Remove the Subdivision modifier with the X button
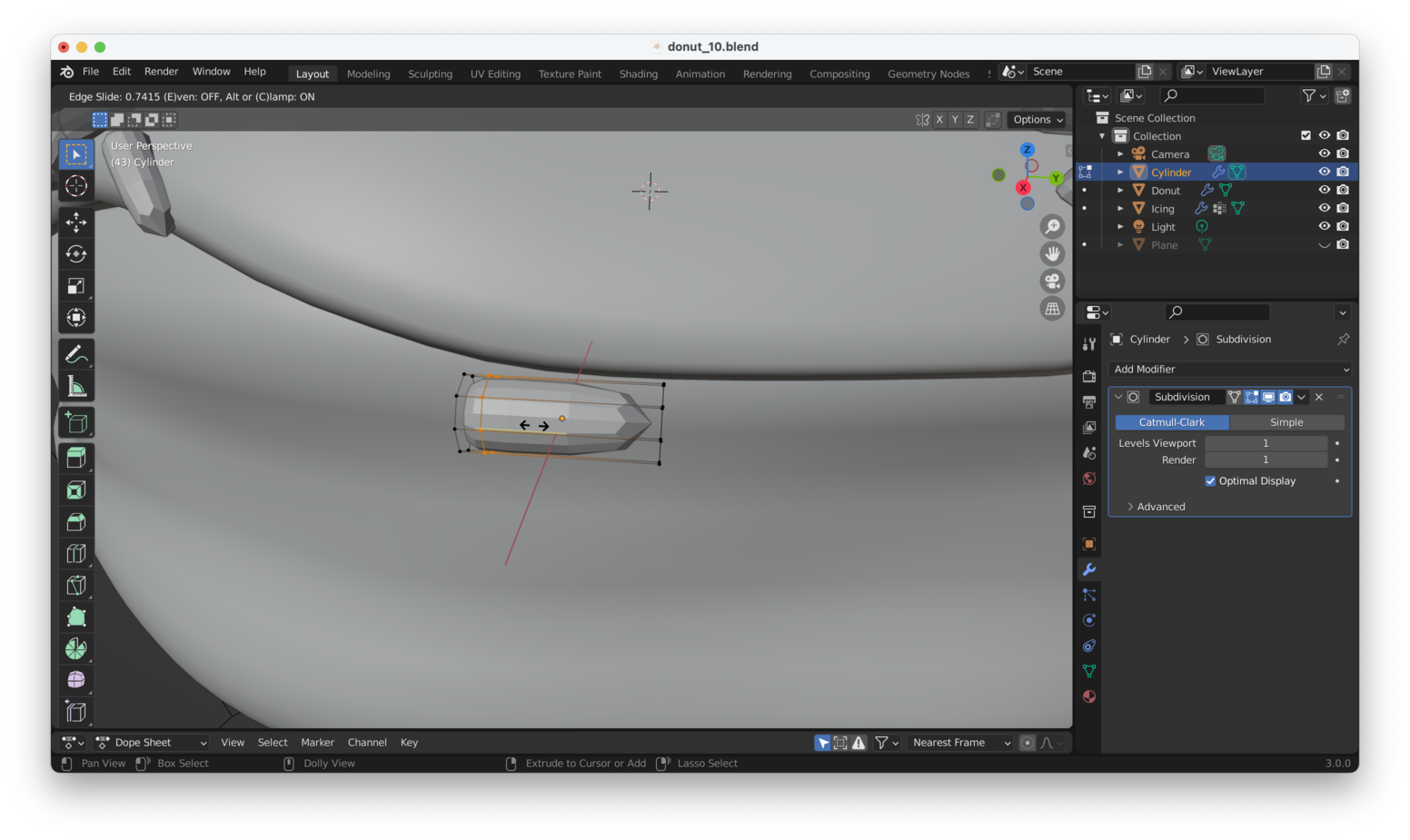The height and width of the screenshot is (840, 1410). 1318,397
